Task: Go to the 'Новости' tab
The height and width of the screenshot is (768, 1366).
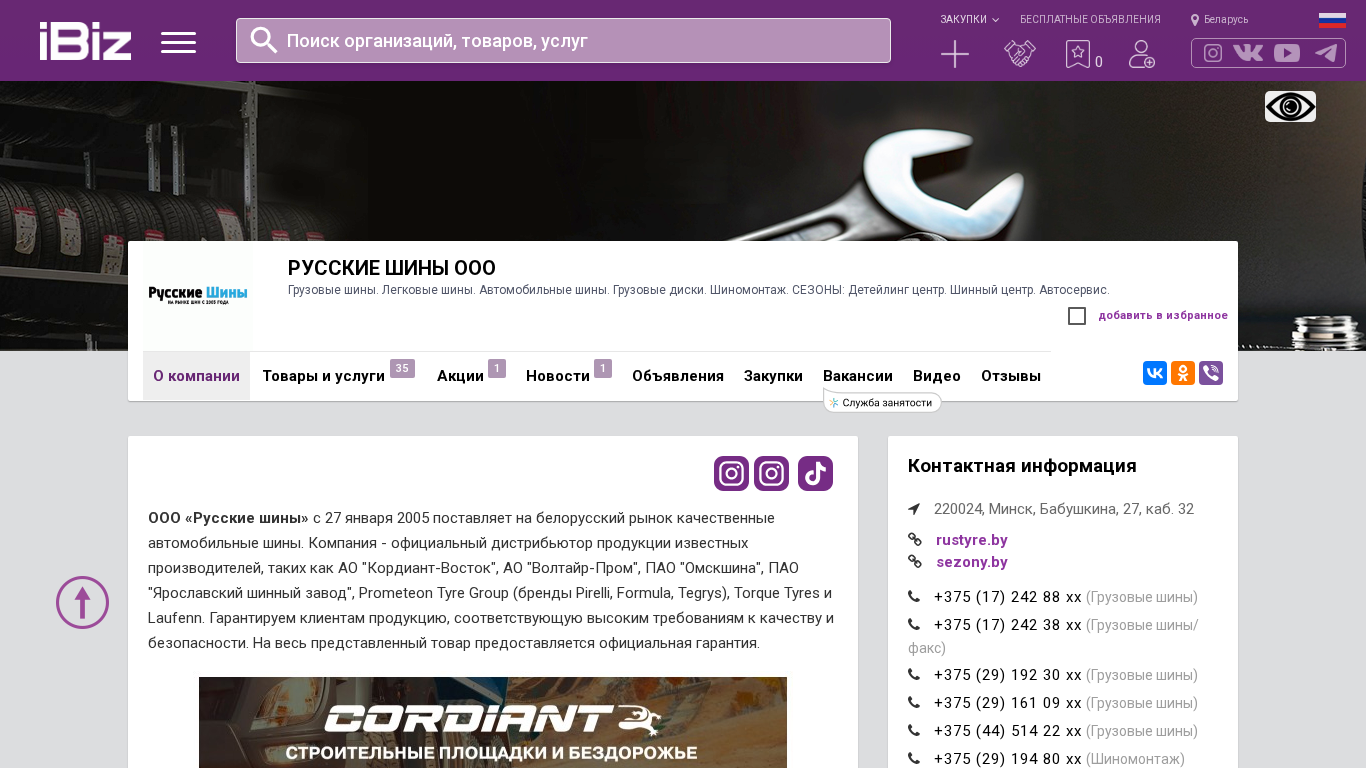Action: (x=558, y=376)
